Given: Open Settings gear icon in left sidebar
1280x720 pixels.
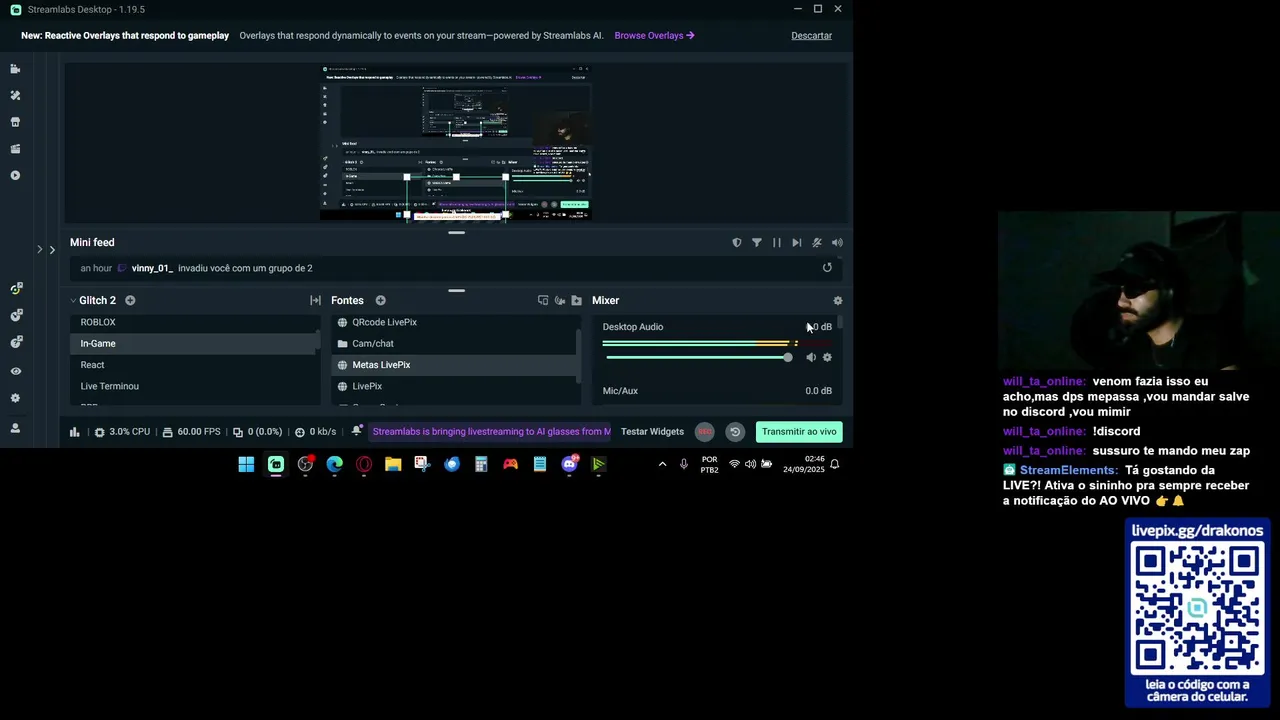Looking at the screenshot, I should (15, 398).
